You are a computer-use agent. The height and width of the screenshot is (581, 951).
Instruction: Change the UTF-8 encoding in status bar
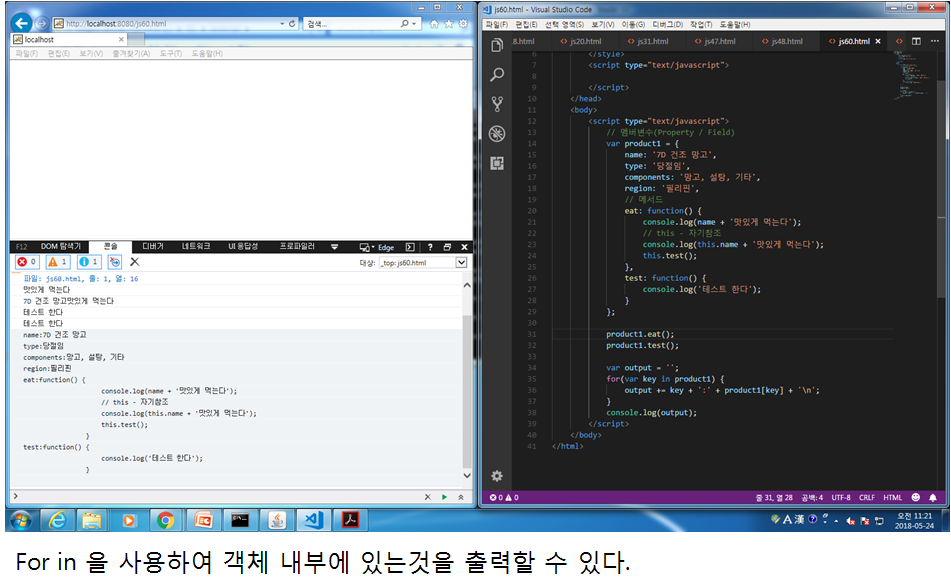pos(841,497)
